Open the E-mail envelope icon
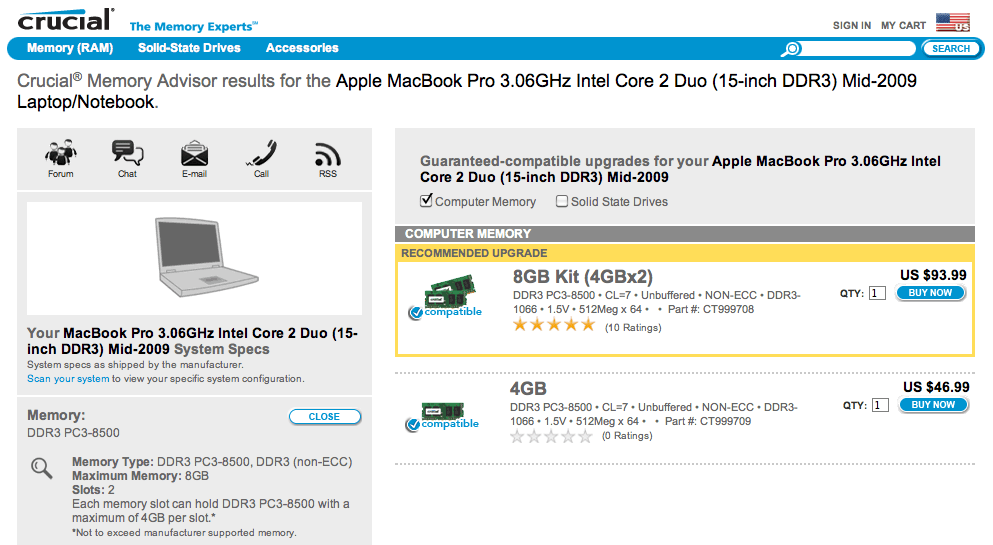993x545 pixels. click(x=194, y=154)
